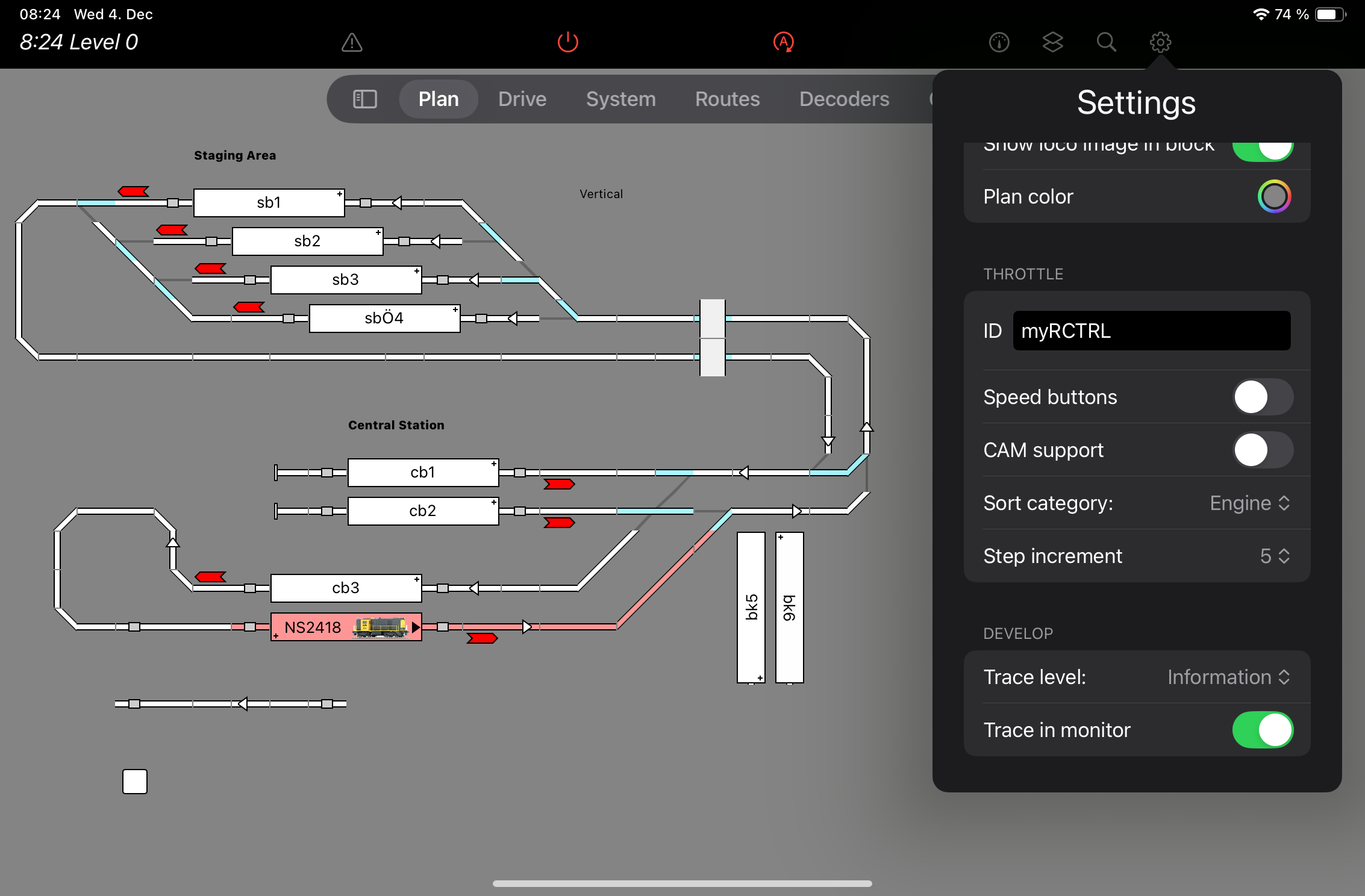Open the Plan color picker well
This screenshot has width=1365, height=896.
pos(1273,196)
